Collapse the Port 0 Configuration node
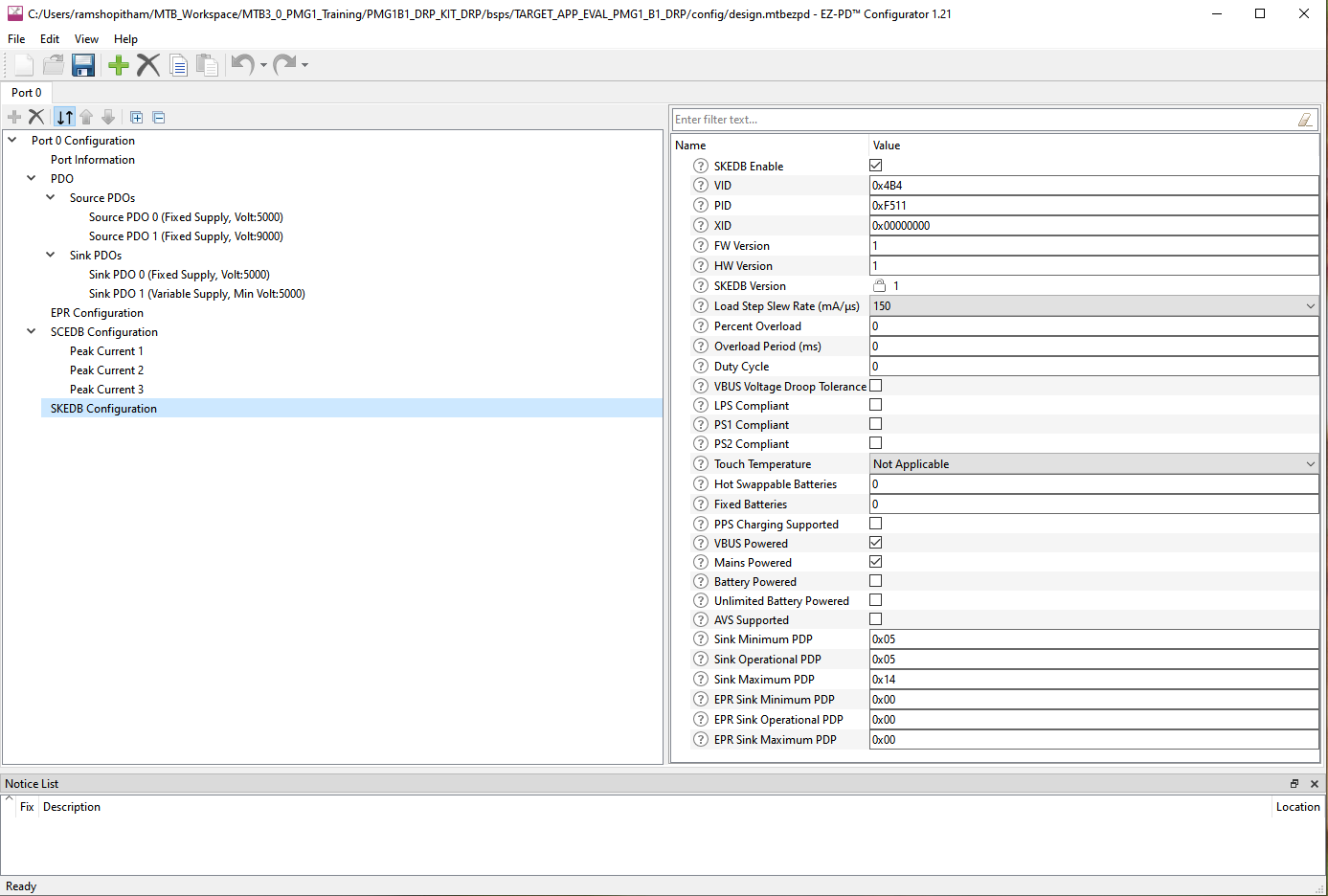The height and width of the screenshot is (896, 1328). point(12,140)
